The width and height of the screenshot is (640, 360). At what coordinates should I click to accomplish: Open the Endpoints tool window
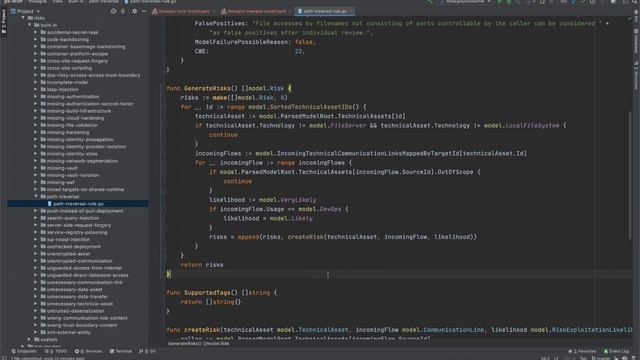coord(24,351)
